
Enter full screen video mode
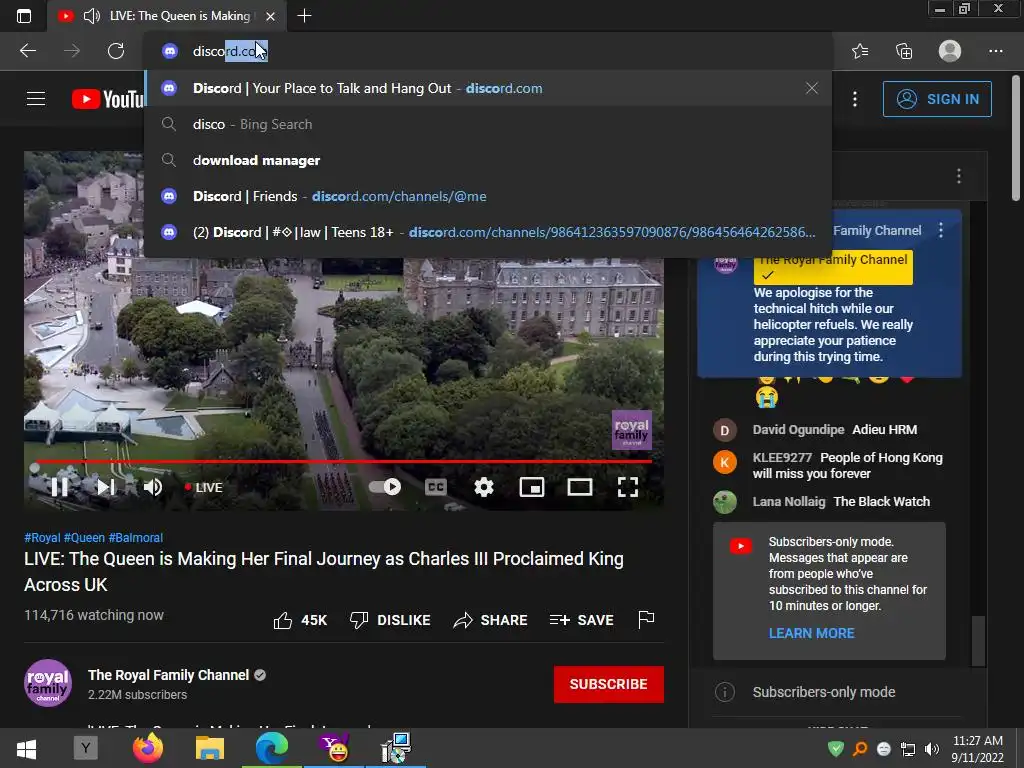coord(628,487)
